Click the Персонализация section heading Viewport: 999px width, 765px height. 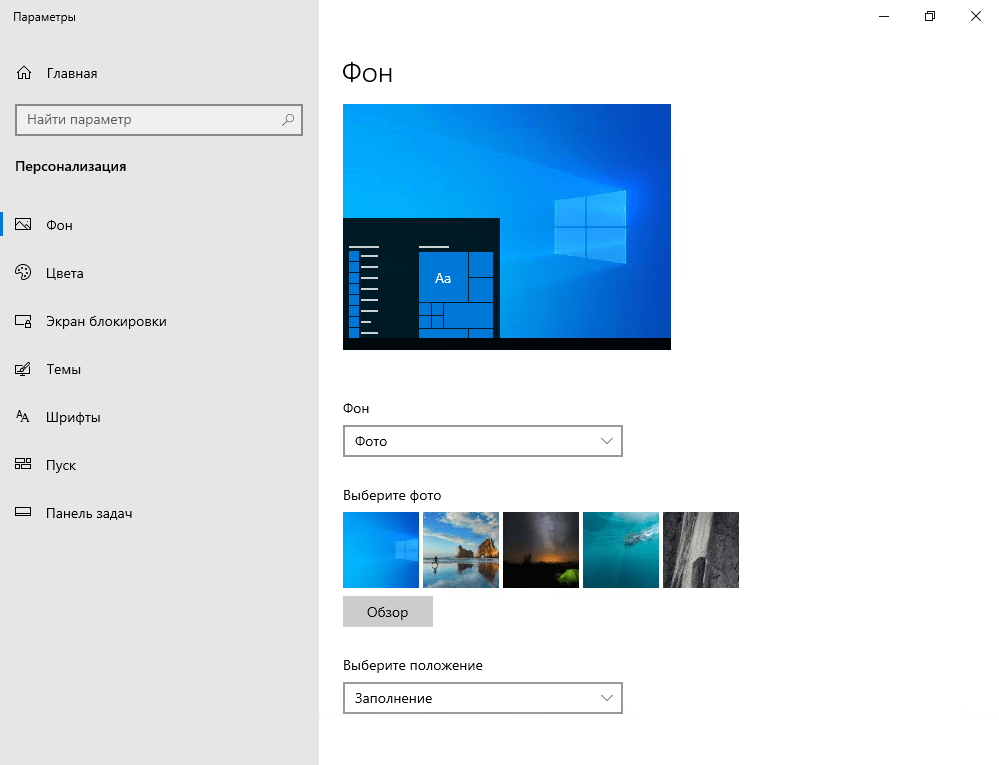(x=71, y=166)
